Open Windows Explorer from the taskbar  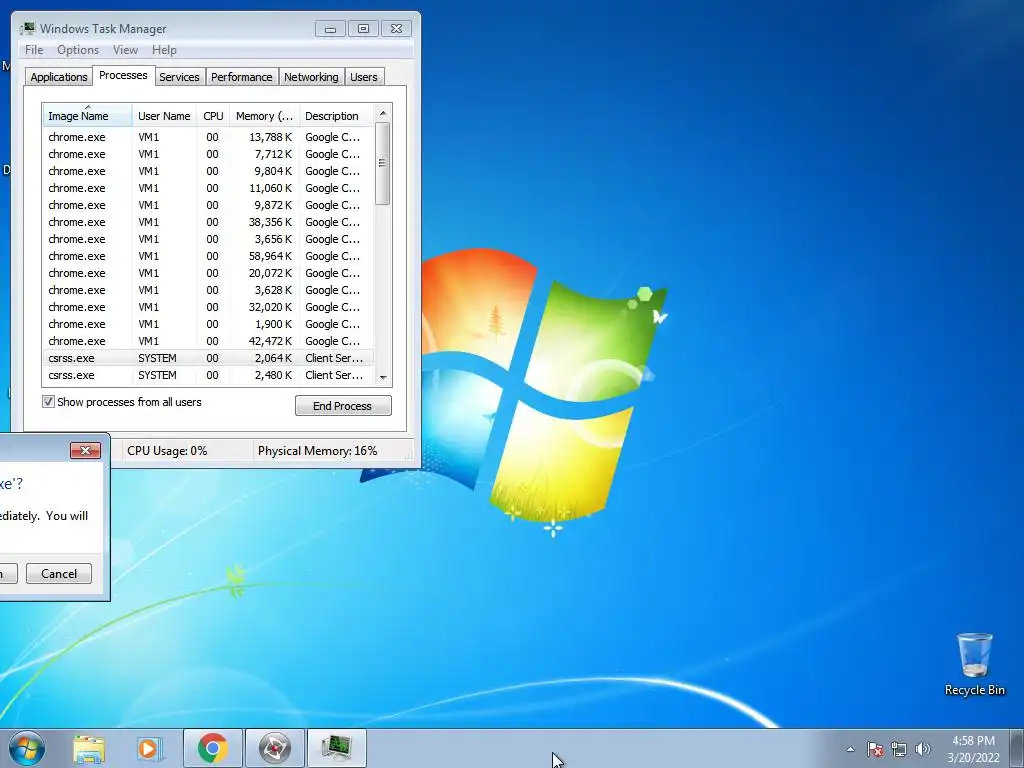click(89, 748)
